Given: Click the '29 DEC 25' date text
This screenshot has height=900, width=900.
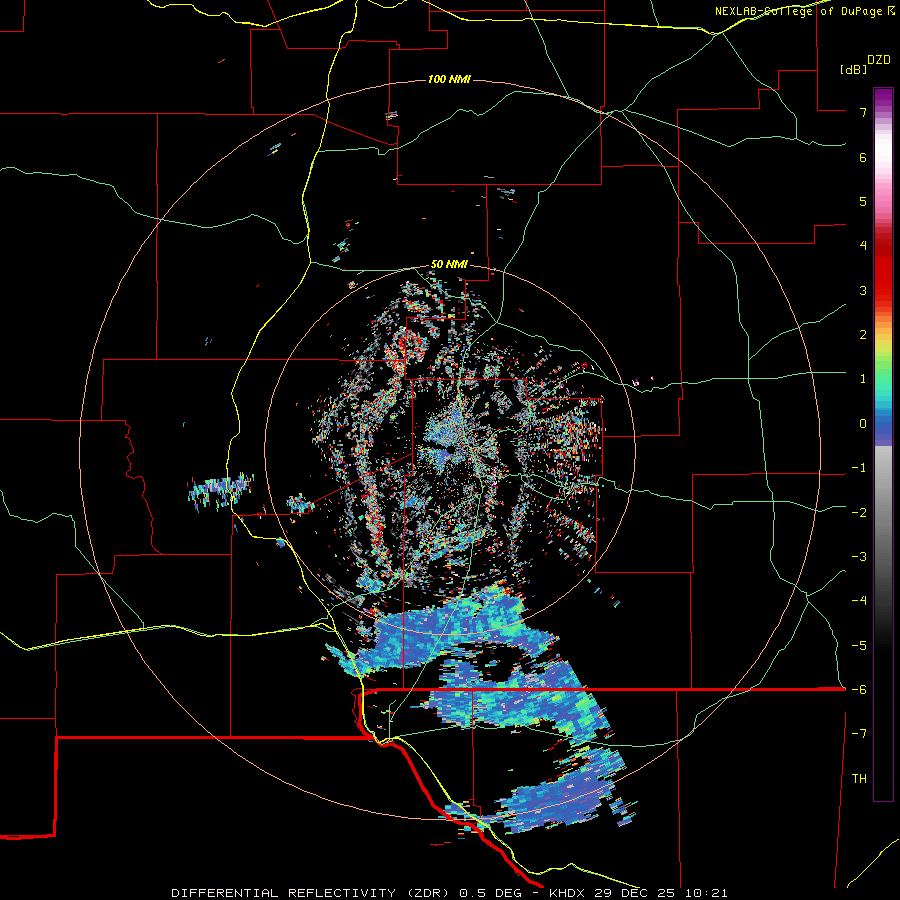Looking at the screenshot, I should click(634, 893).
